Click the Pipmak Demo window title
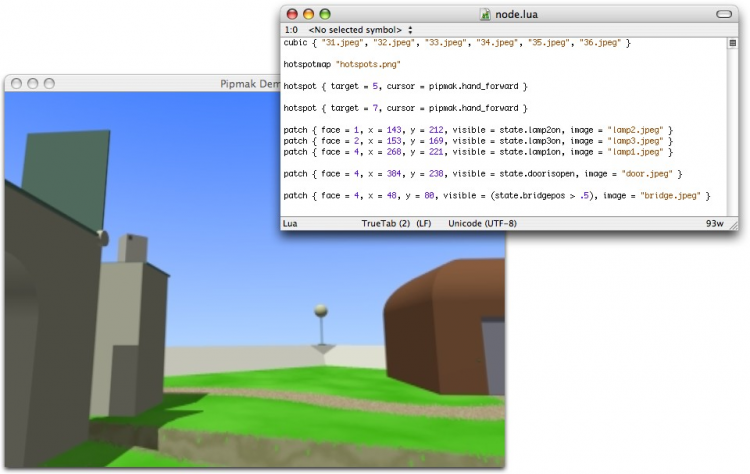The image size is (750, 474). 250,84
